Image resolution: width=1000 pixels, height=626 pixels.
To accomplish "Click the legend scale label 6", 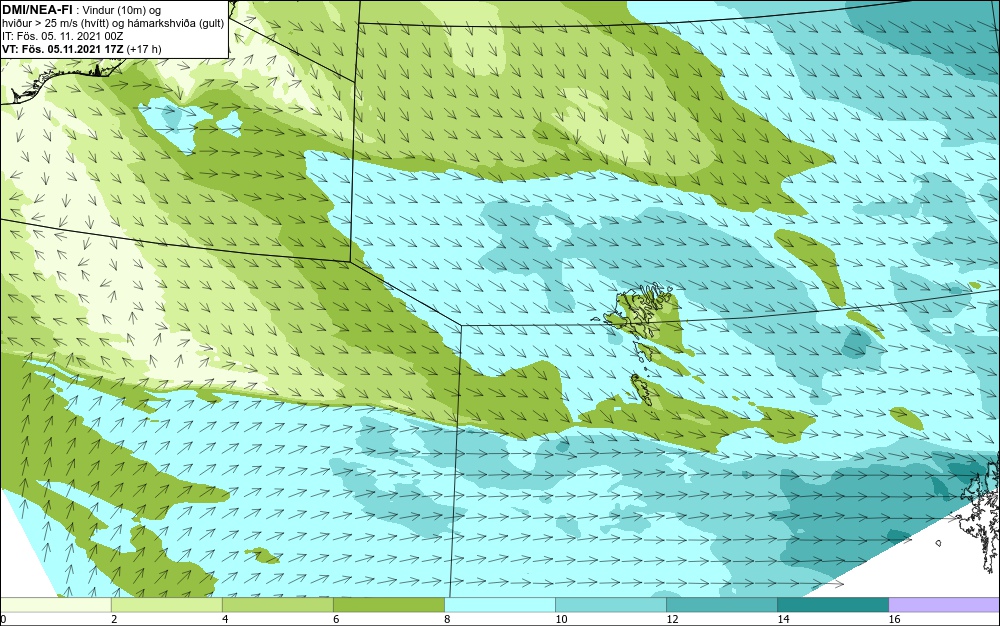I will (x=336, y=619).
